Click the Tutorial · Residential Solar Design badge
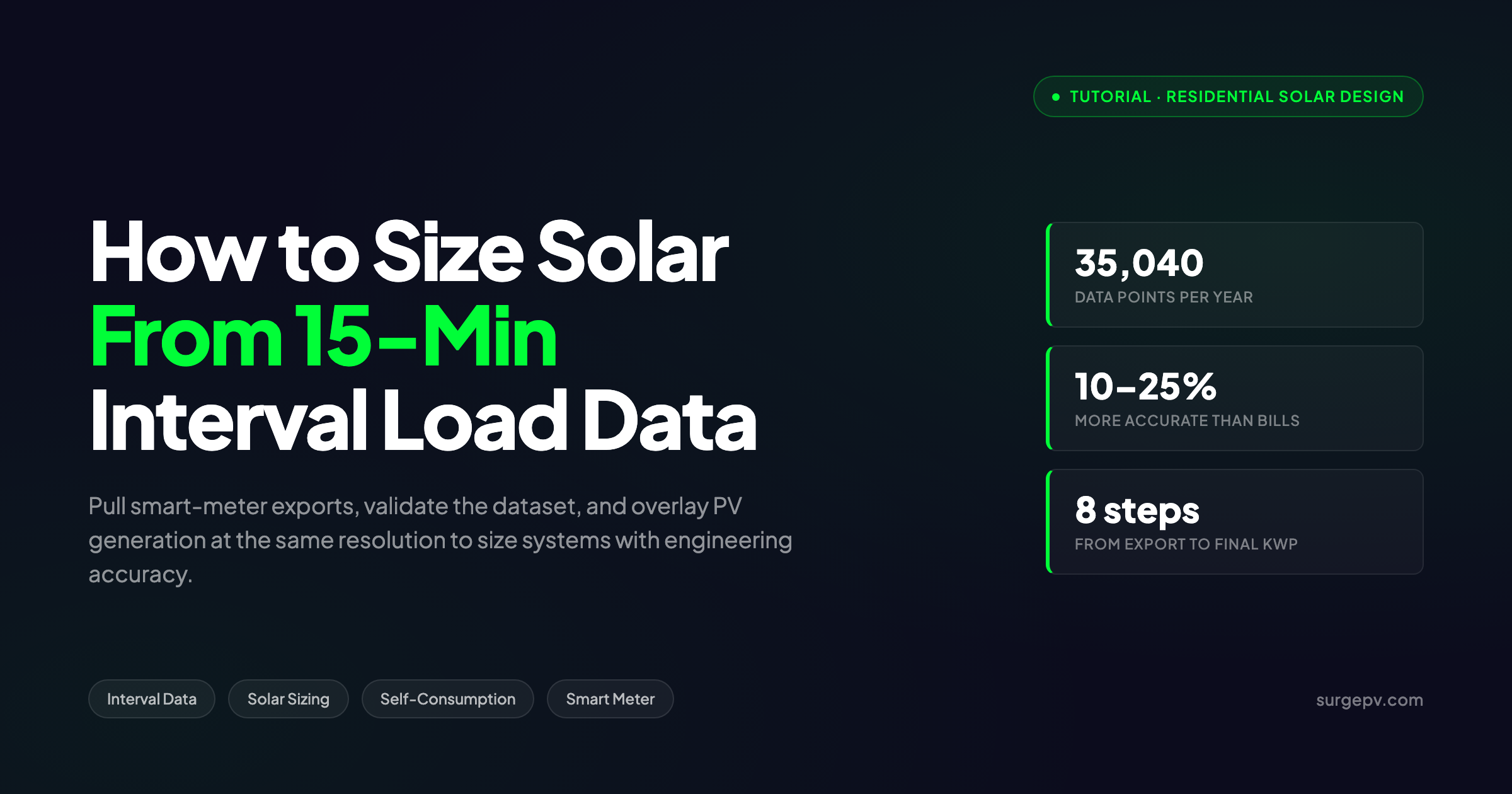 (x=1228, y=96)
